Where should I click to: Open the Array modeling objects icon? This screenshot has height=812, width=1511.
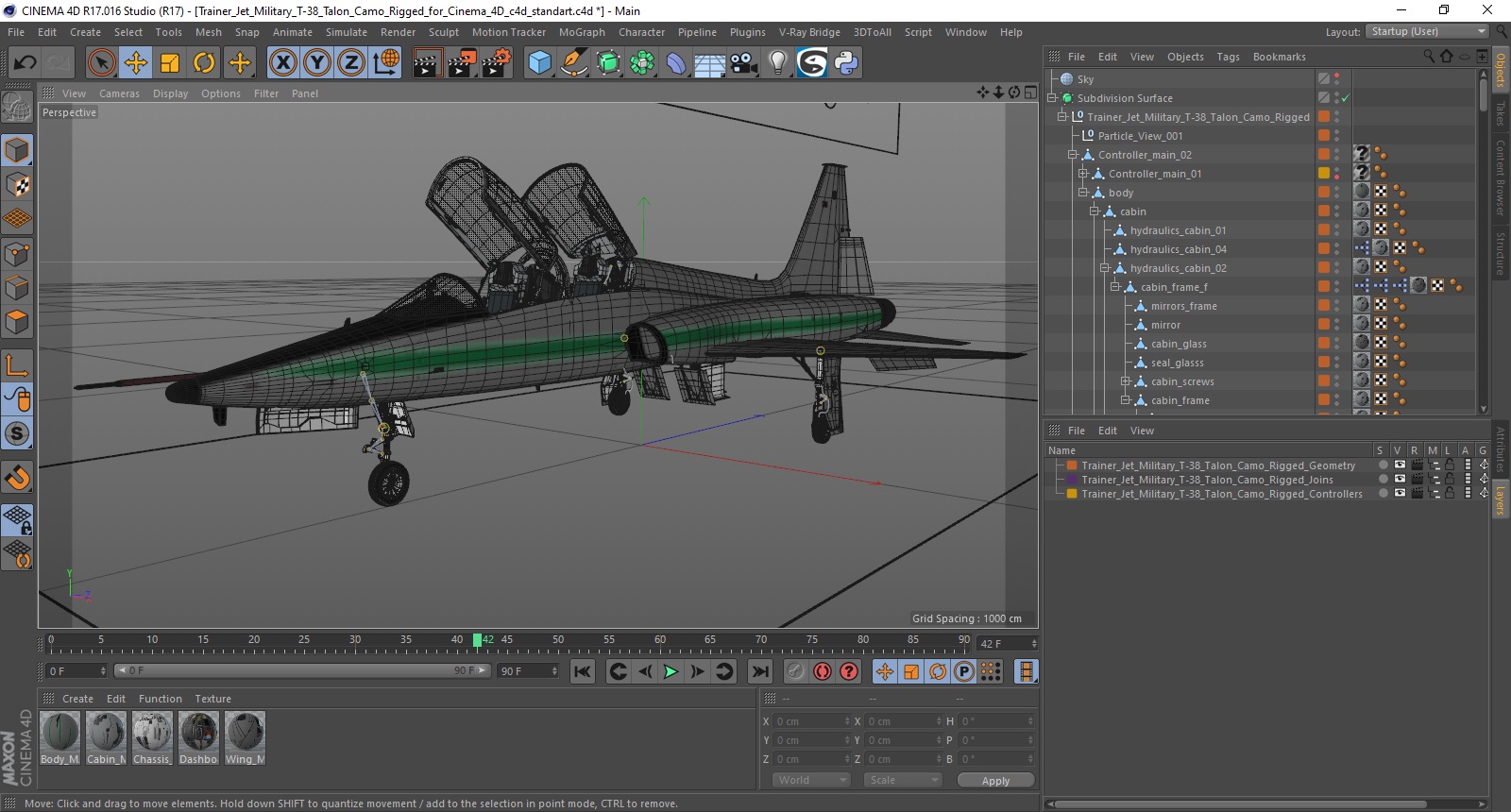point(642,63)
